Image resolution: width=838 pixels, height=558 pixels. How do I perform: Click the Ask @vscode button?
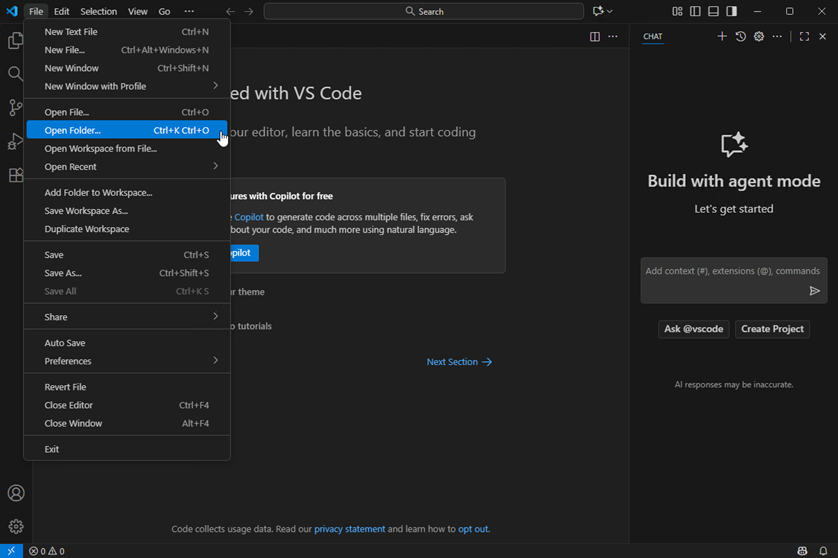click(x=693, y=329)
